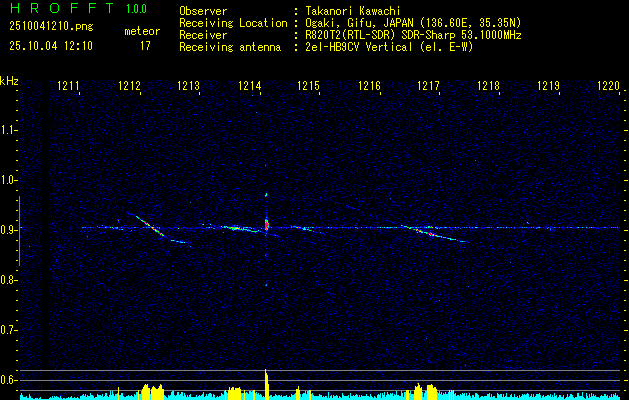Image resolution: width=629 pixels, height=400 pixels.
Task: Click the date stamp 25.10.04 12:10
Action: [51, 46]
